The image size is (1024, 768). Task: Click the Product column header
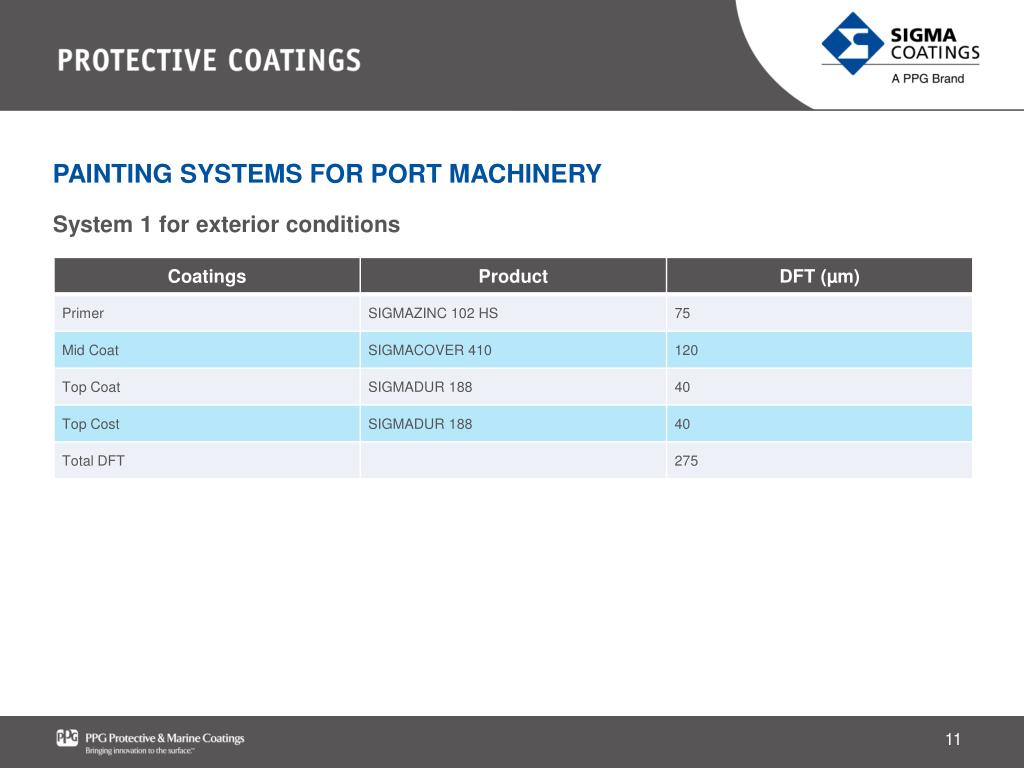click(513, 276)
